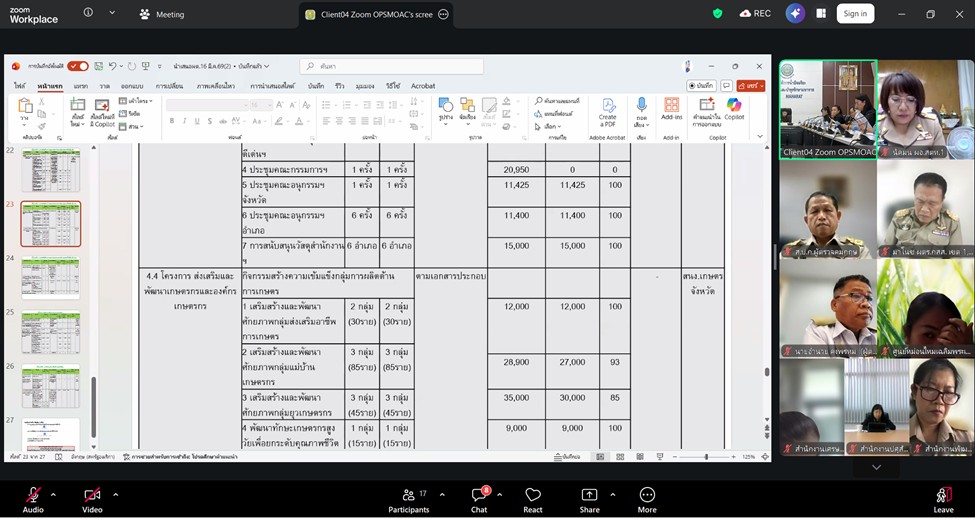
Task: Expand audio options arrow beside Audio
Action: pyautogui.click(x=53, y=495)
